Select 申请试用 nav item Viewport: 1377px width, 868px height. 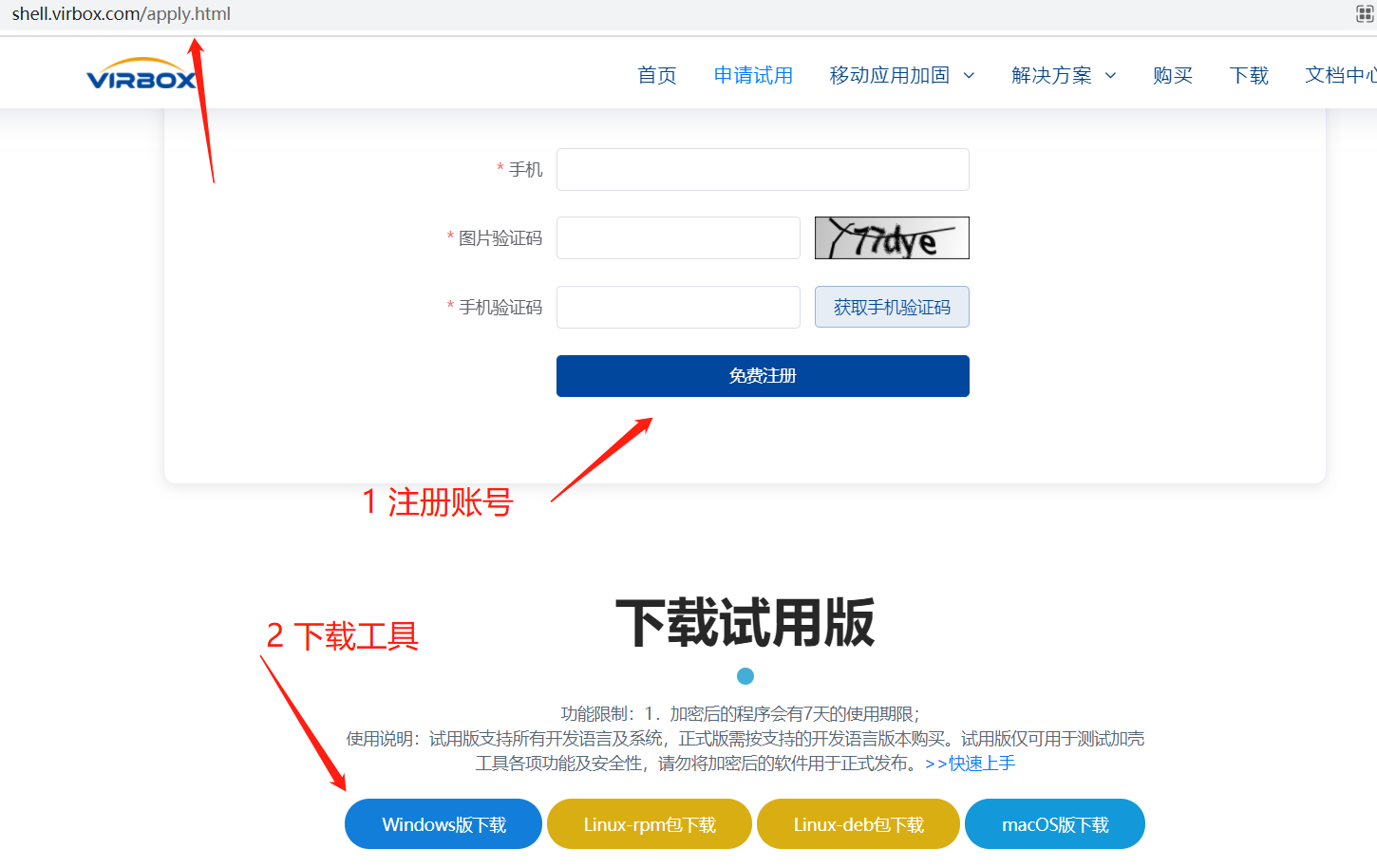pos(753,75)
